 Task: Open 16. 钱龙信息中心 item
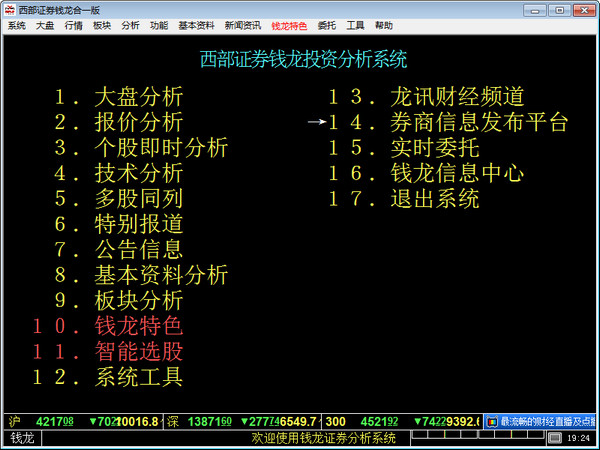point(426,173)
